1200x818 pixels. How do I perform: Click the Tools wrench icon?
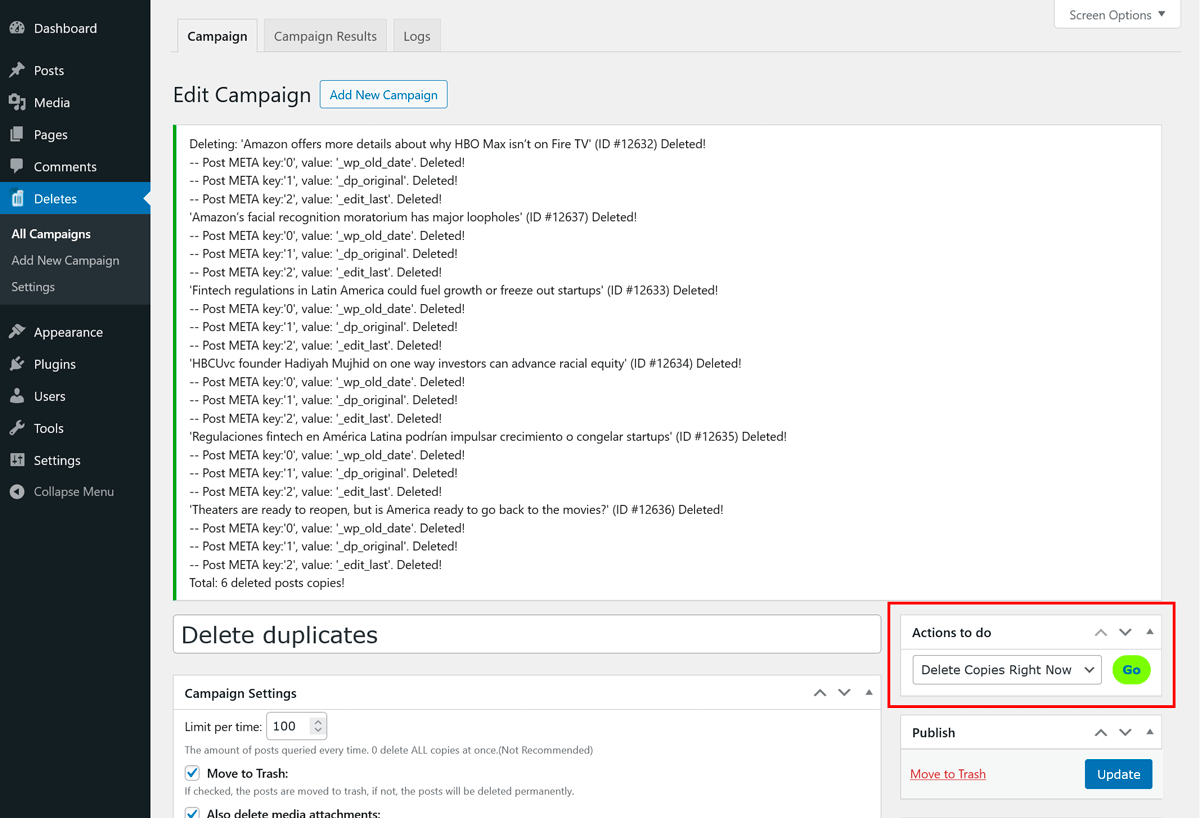tap(17, 428)
